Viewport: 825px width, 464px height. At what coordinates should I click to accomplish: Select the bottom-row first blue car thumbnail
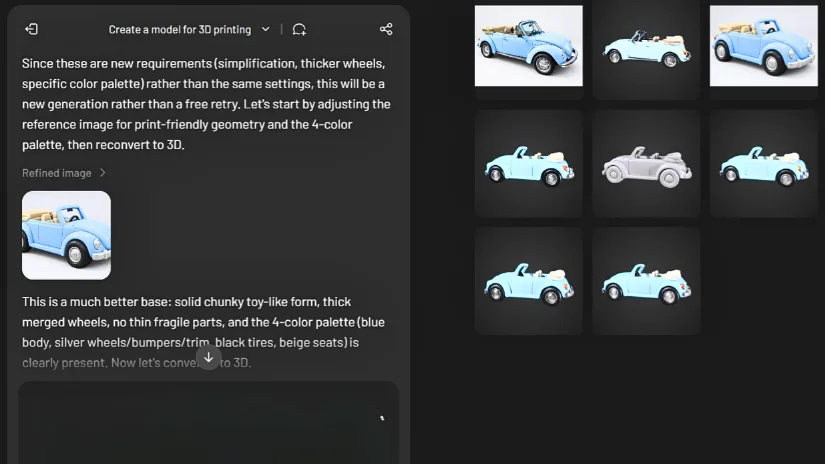[528, 281]
